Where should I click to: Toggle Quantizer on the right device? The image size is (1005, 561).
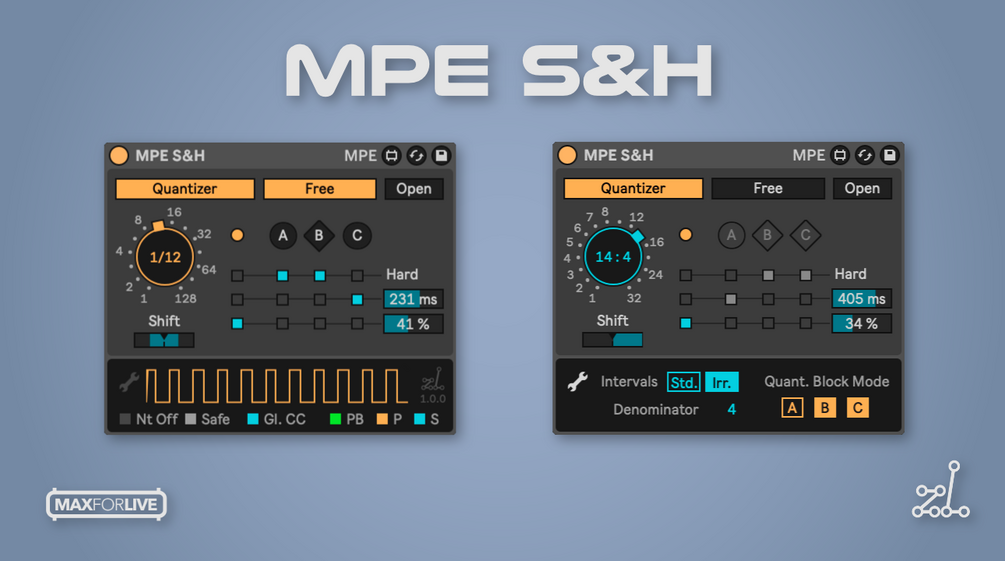(633, 188)
